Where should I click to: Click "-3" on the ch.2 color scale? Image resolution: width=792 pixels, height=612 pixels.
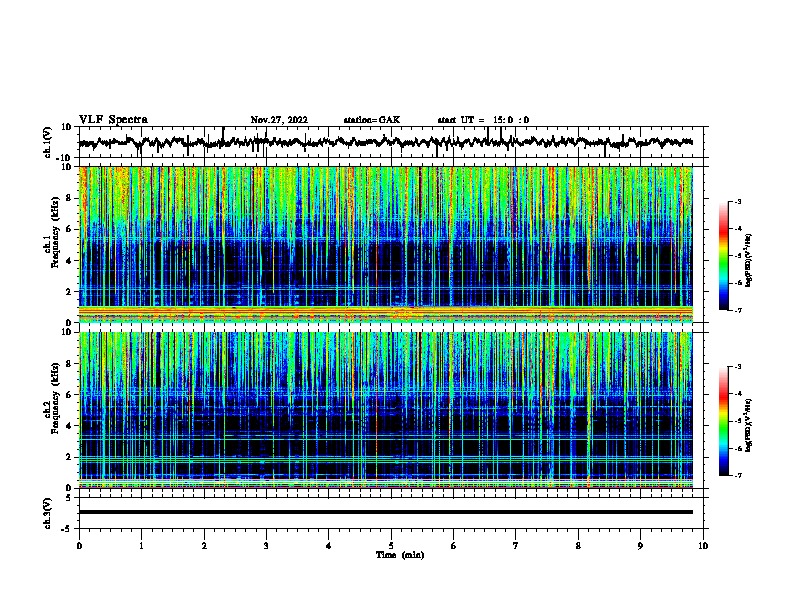coord(738,367)
